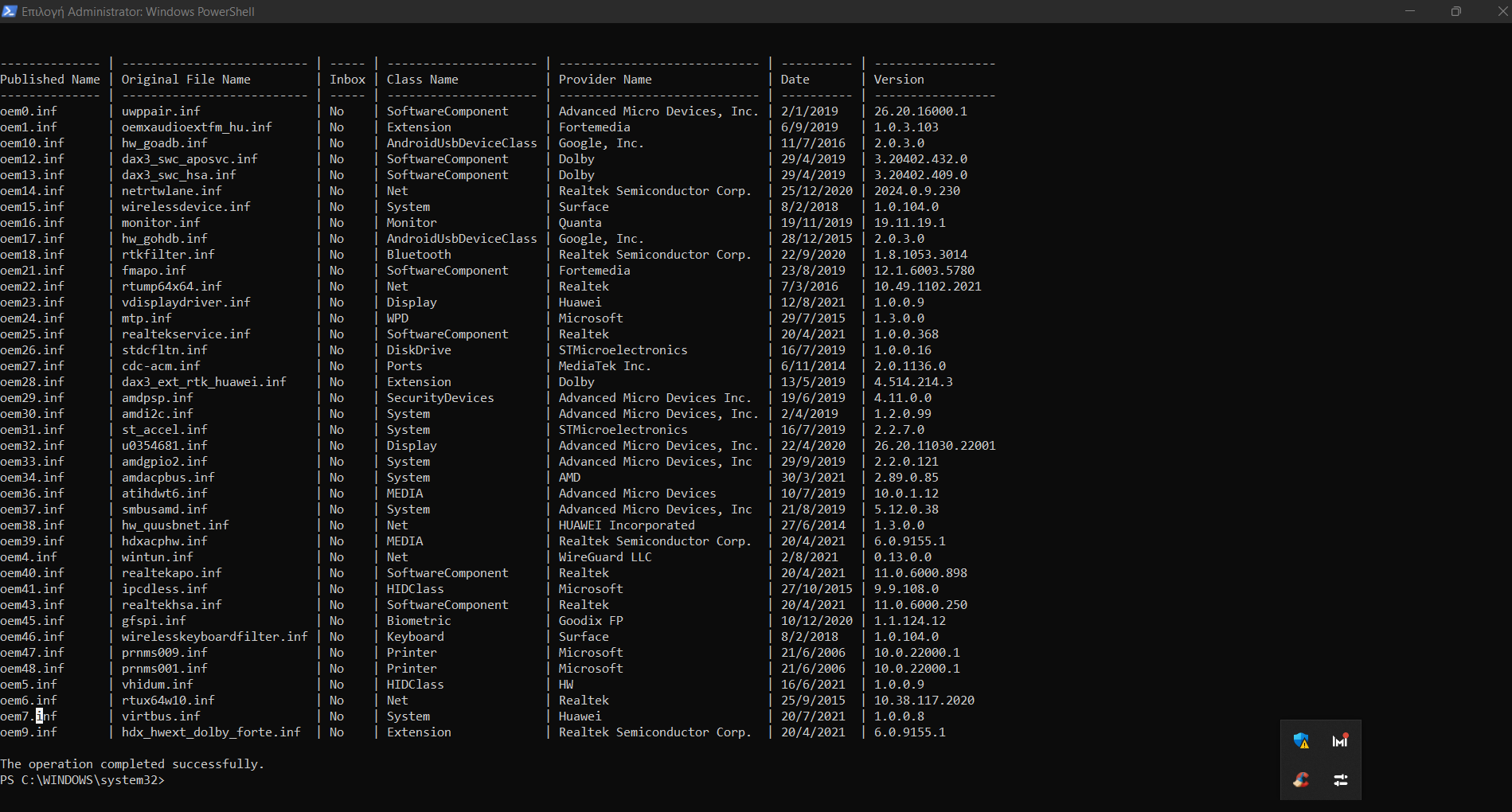Click file name atihdwt6.inf
The width and height of the screenshot is (1512, 812).
click(x=164, y=494)
